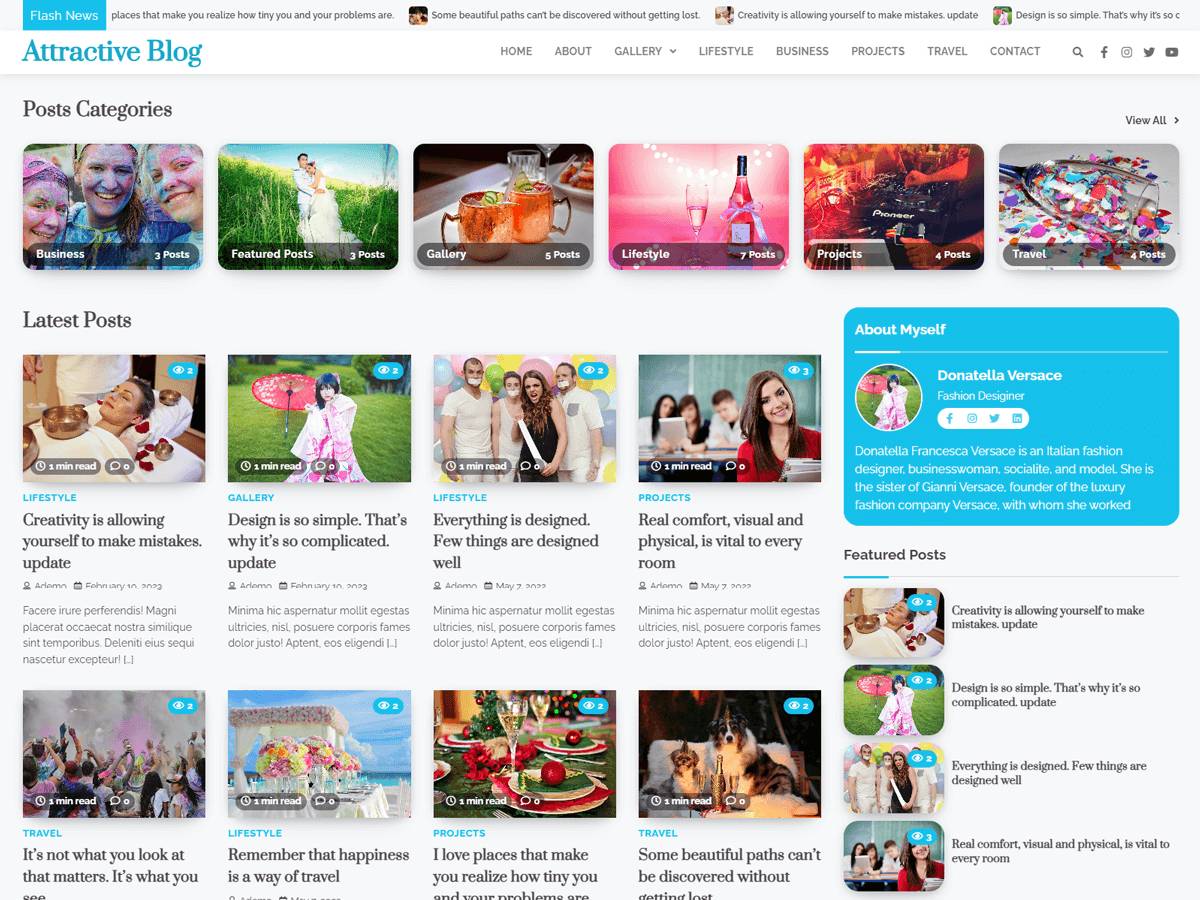Open the Twitter icon in header

(x=1149, y=52)
